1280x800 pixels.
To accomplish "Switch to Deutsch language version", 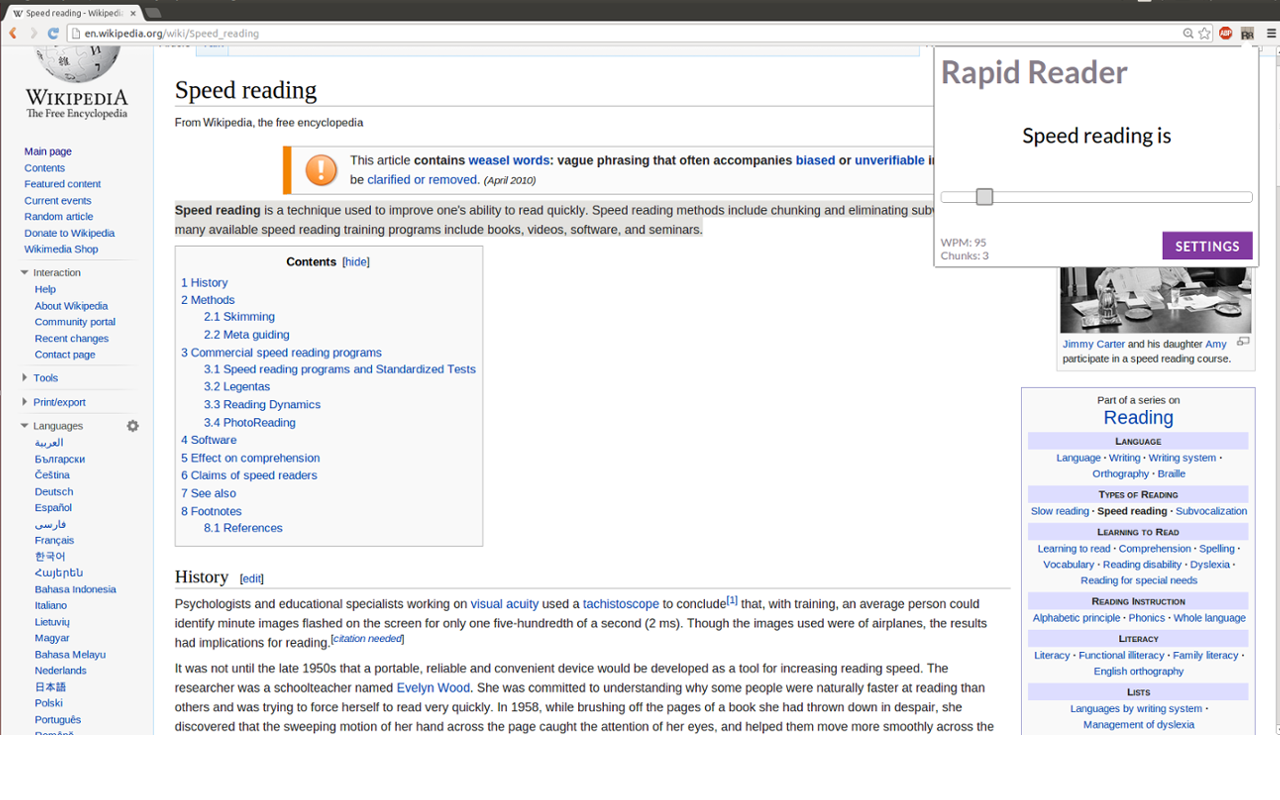I will click(54, 492).
